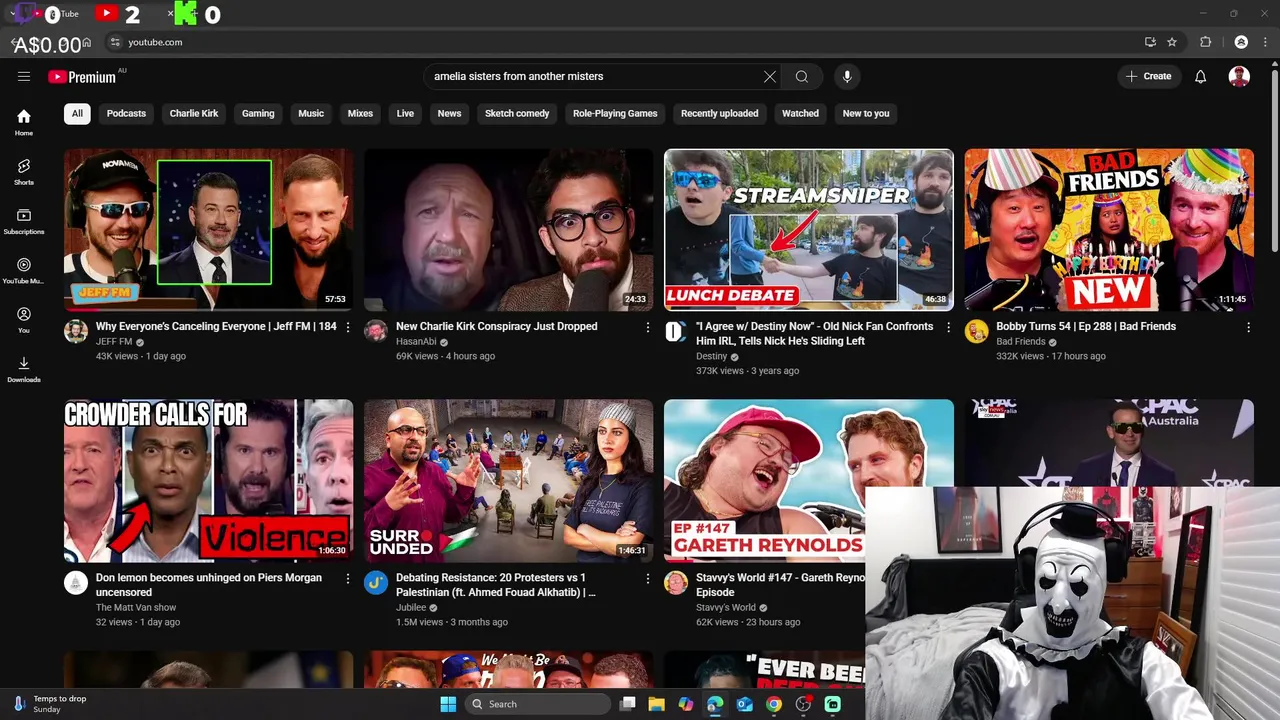Open New Charlie Kirk Conspiracy title

496,326
